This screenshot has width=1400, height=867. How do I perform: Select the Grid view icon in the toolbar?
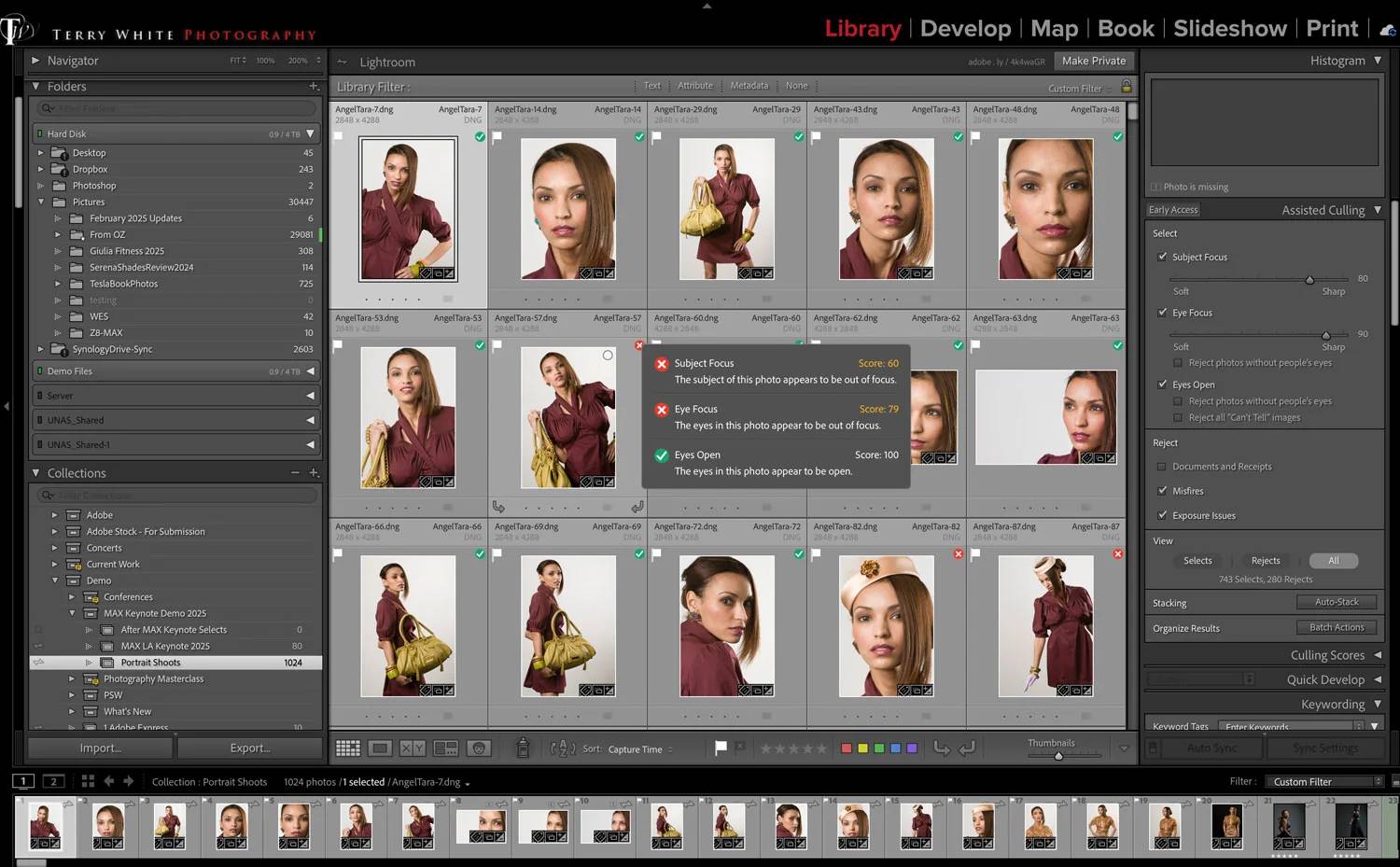346,748
